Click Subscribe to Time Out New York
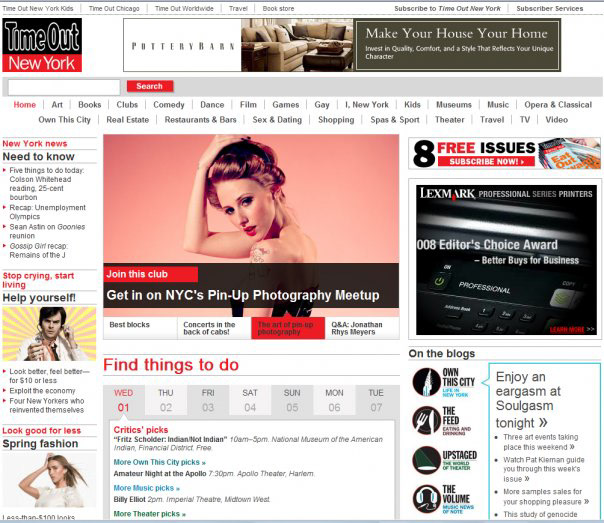Image resolution: width=604 pixels, height=523 pixels. coord(448,8)
